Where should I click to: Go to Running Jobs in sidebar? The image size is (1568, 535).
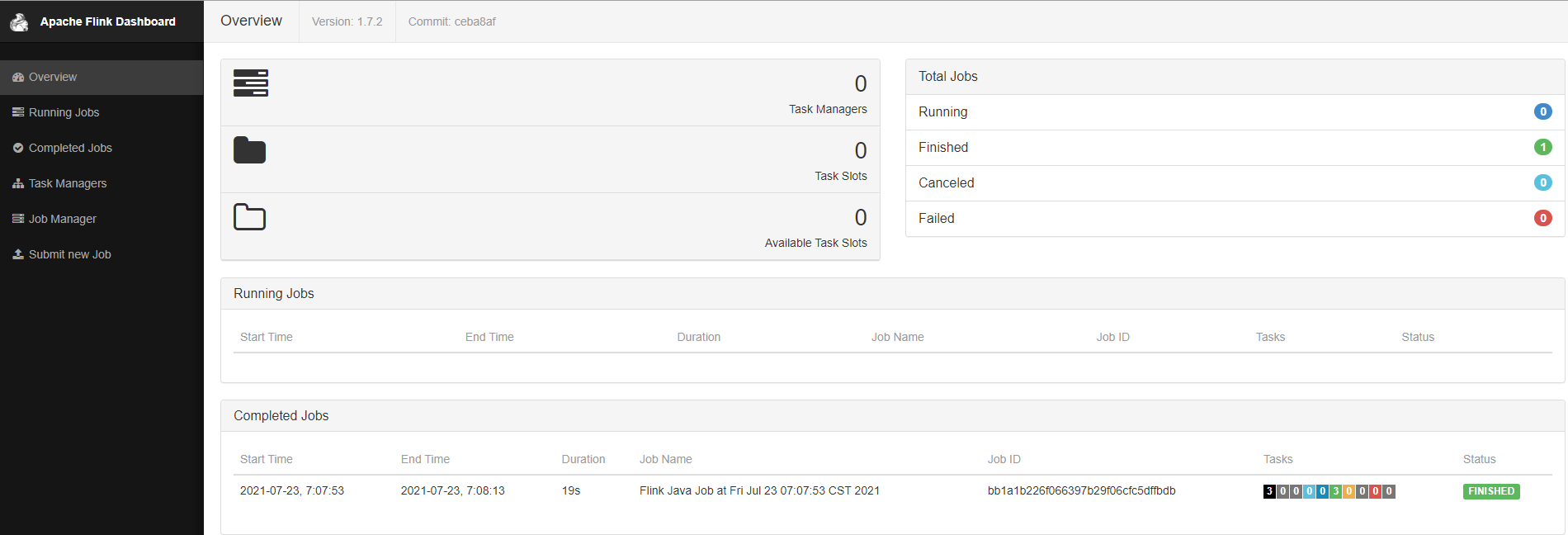102,112
